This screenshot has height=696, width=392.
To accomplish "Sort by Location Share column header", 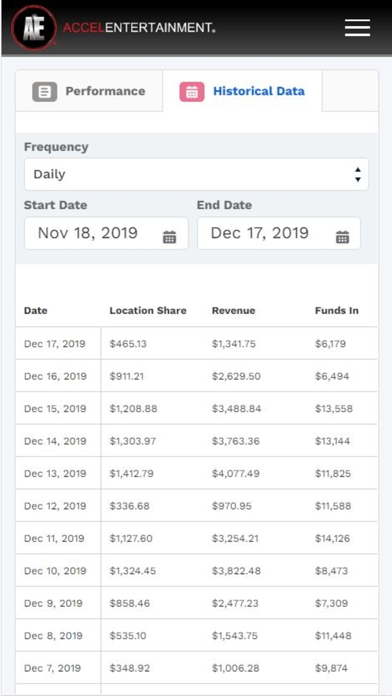I will click(x=148, y=311).
